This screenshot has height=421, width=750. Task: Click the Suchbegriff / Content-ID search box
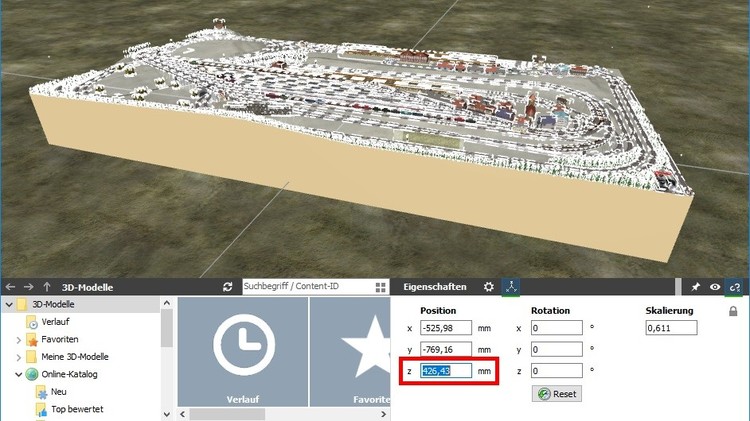pyautogui.click(x=308, y=287)
